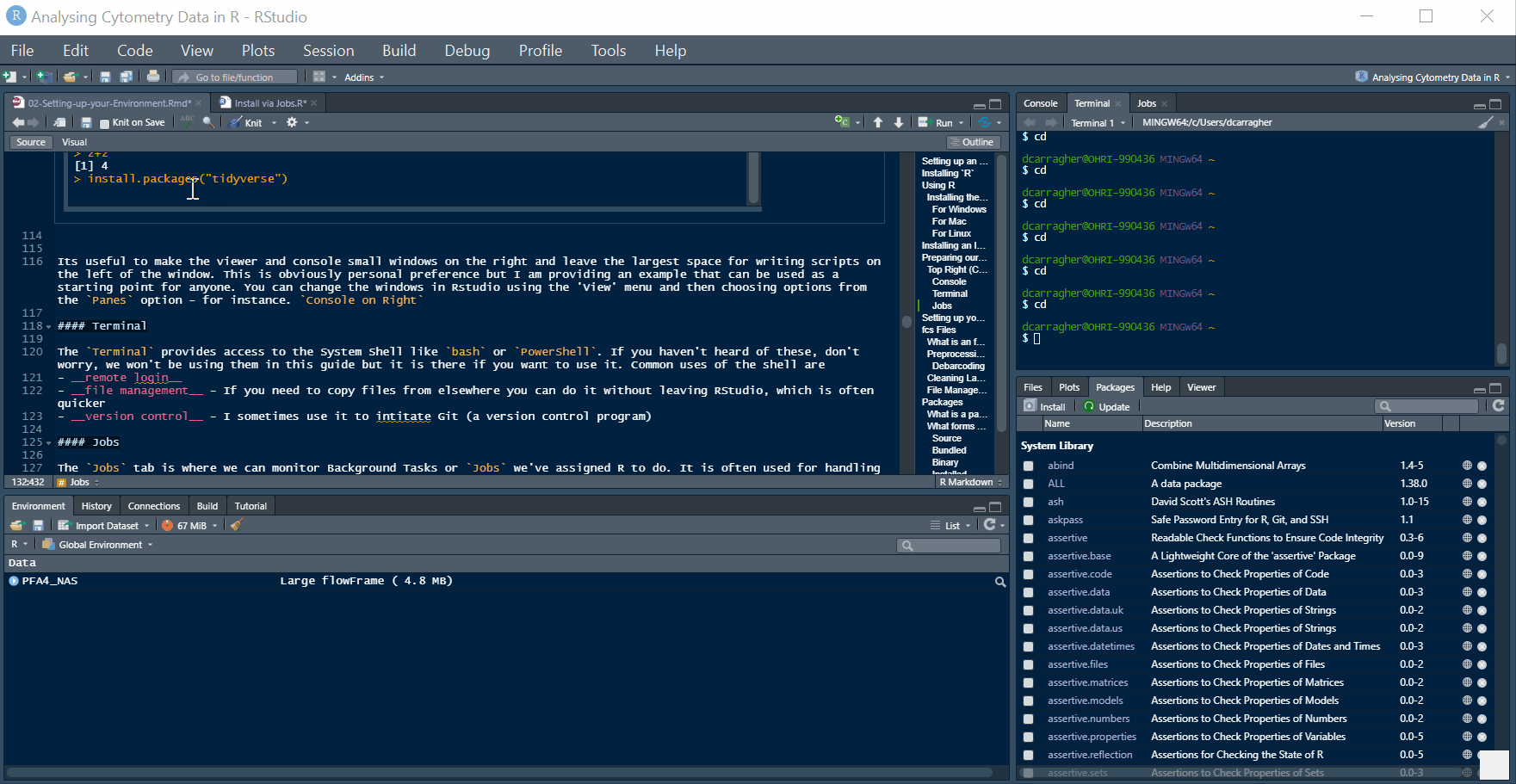This screenshot has width=1516, height=784.
Task: Create a new R project with the plus-R icon
Action: 44,77
